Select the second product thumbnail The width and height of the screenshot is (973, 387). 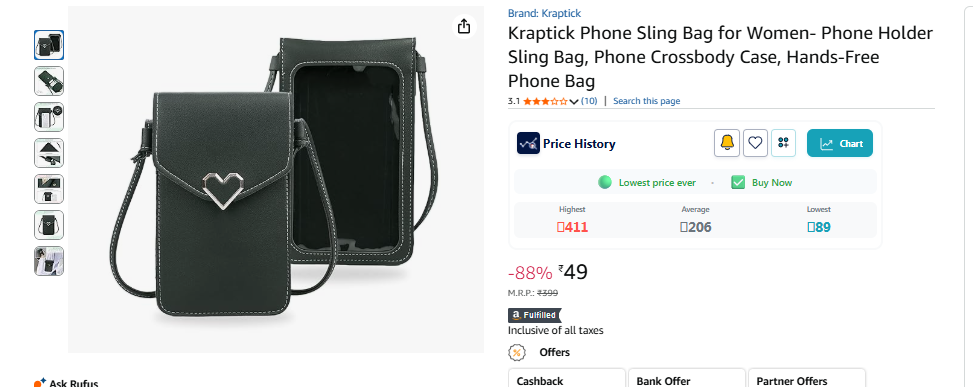tap(49, 81)
